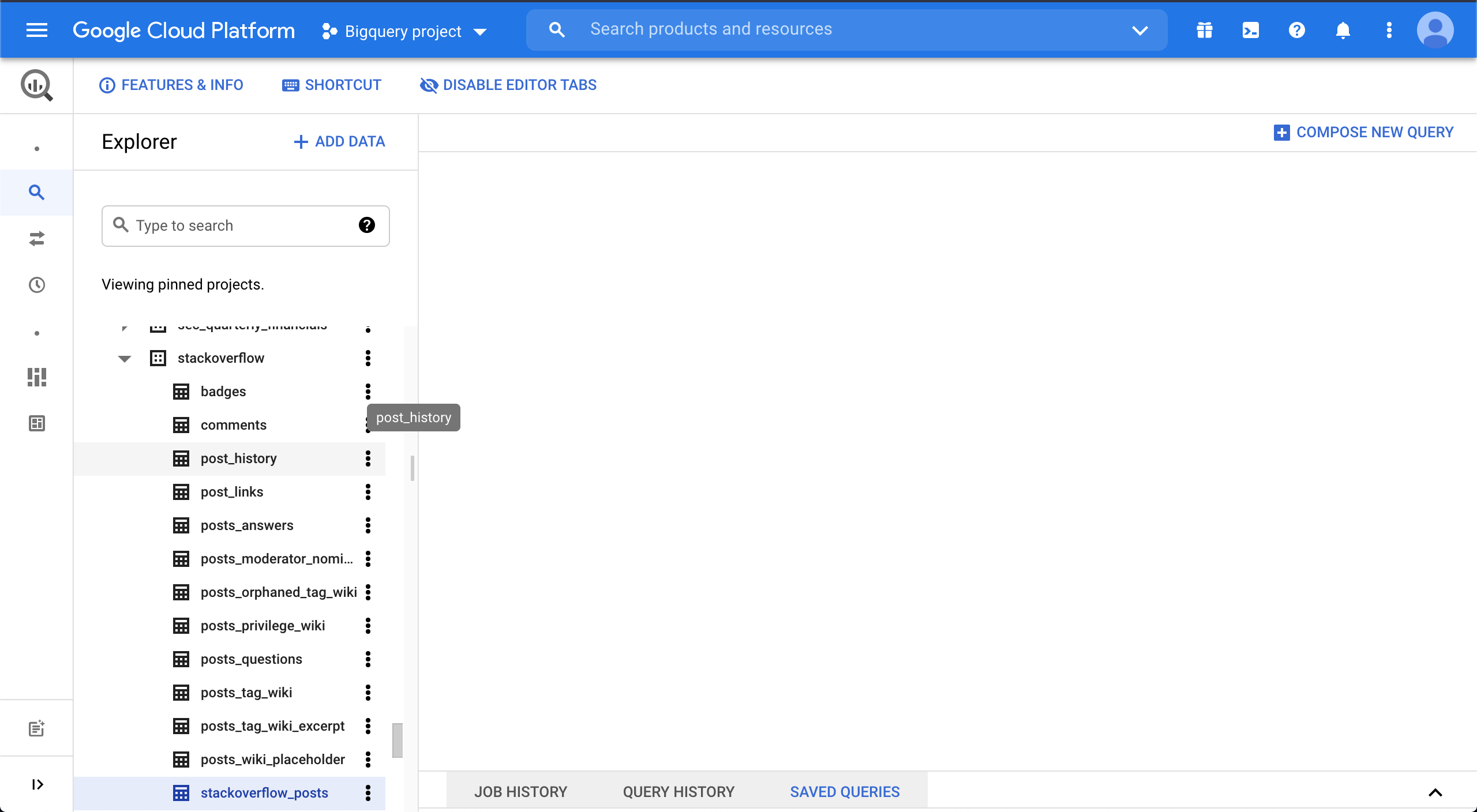This screenshot has height=812, width=1477.
Task: Collapse the stackoverflow dataset
Action: pos(125,359)
